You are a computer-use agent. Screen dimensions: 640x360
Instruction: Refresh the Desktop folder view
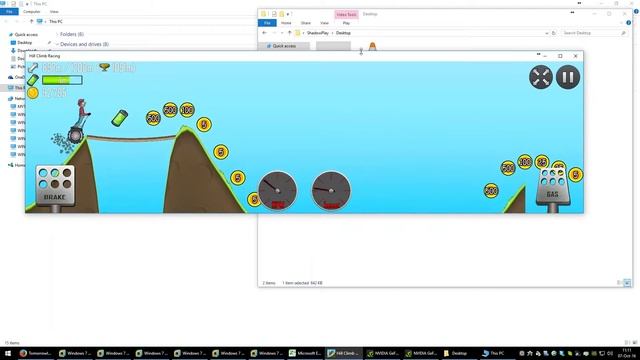coord(553,33)
